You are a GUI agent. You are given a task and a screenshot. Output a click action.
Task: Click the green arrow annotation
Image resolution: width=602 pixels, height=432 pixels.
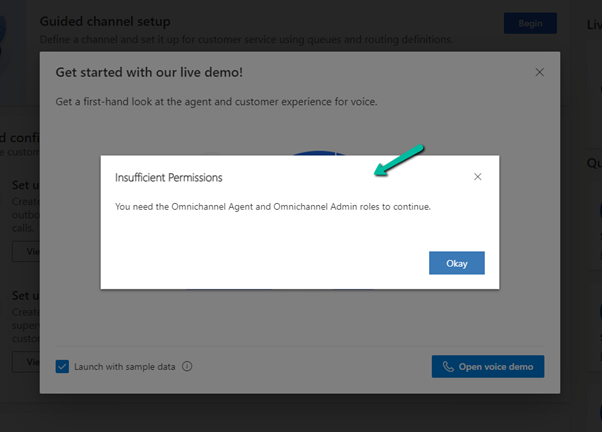pyautogui.click(x=400, y=159)
